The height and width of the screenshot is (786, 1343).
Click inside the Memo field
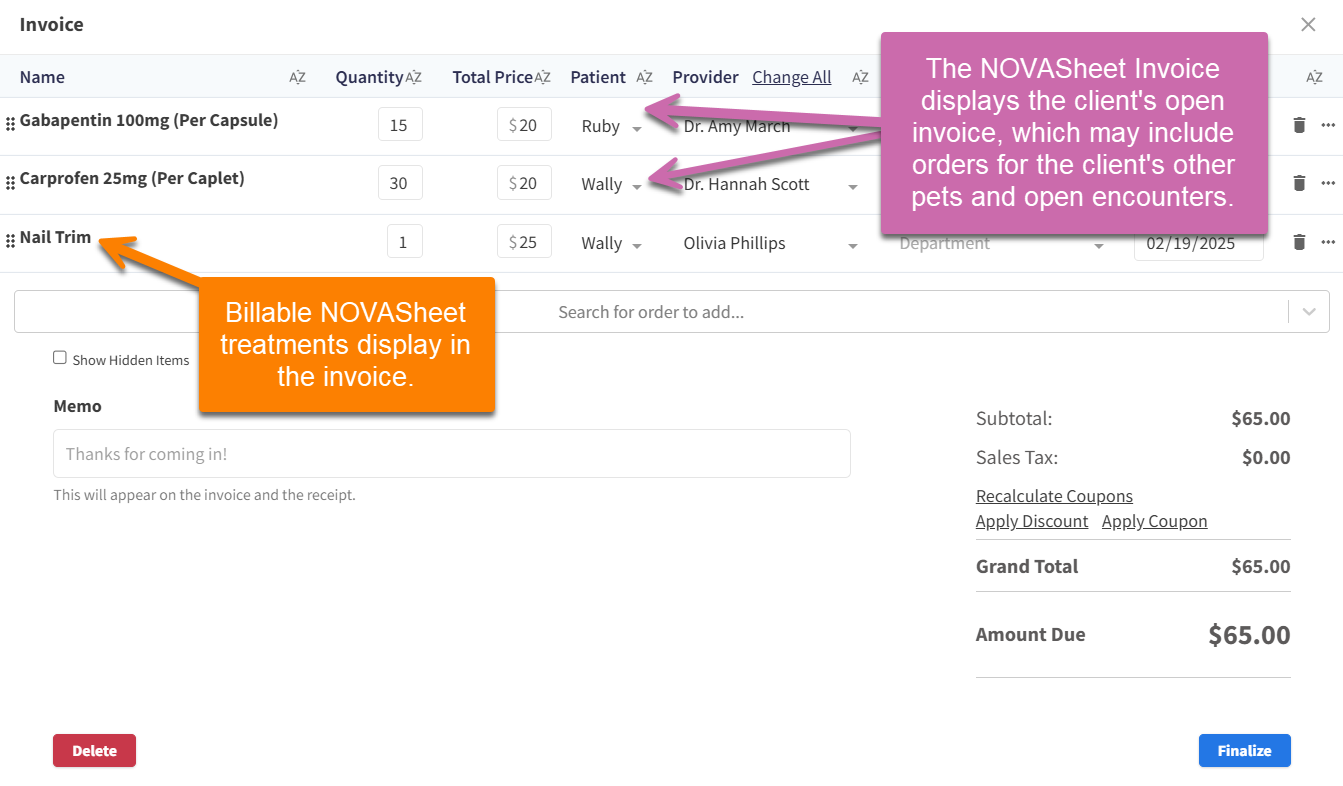pos(450,452)
